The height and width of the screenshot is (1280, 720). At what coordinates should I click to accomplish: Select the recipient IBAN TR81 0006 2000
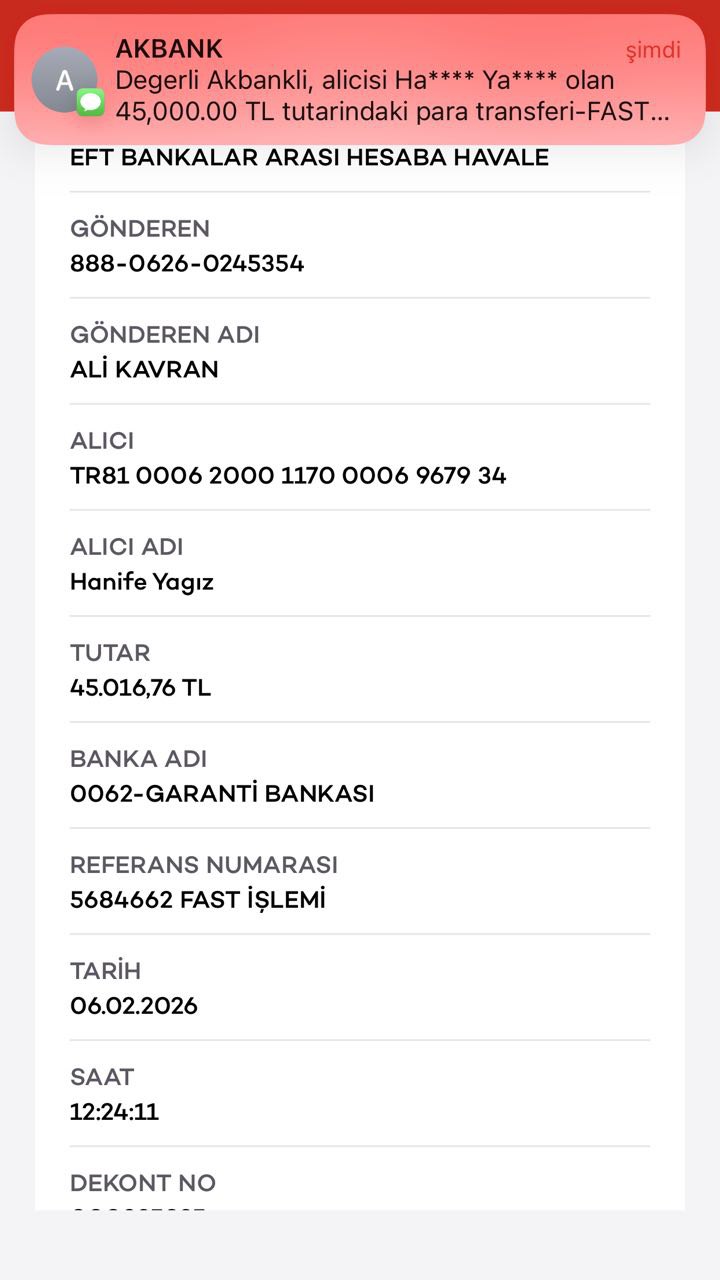click(x=288, y=476)
